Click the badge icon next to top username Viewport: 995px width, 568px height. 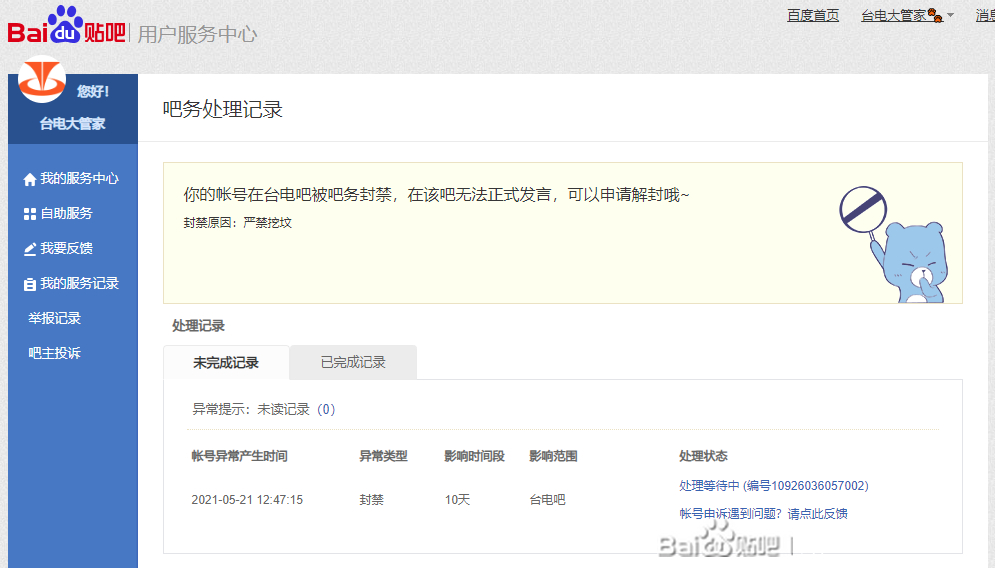tap(935, 15)
